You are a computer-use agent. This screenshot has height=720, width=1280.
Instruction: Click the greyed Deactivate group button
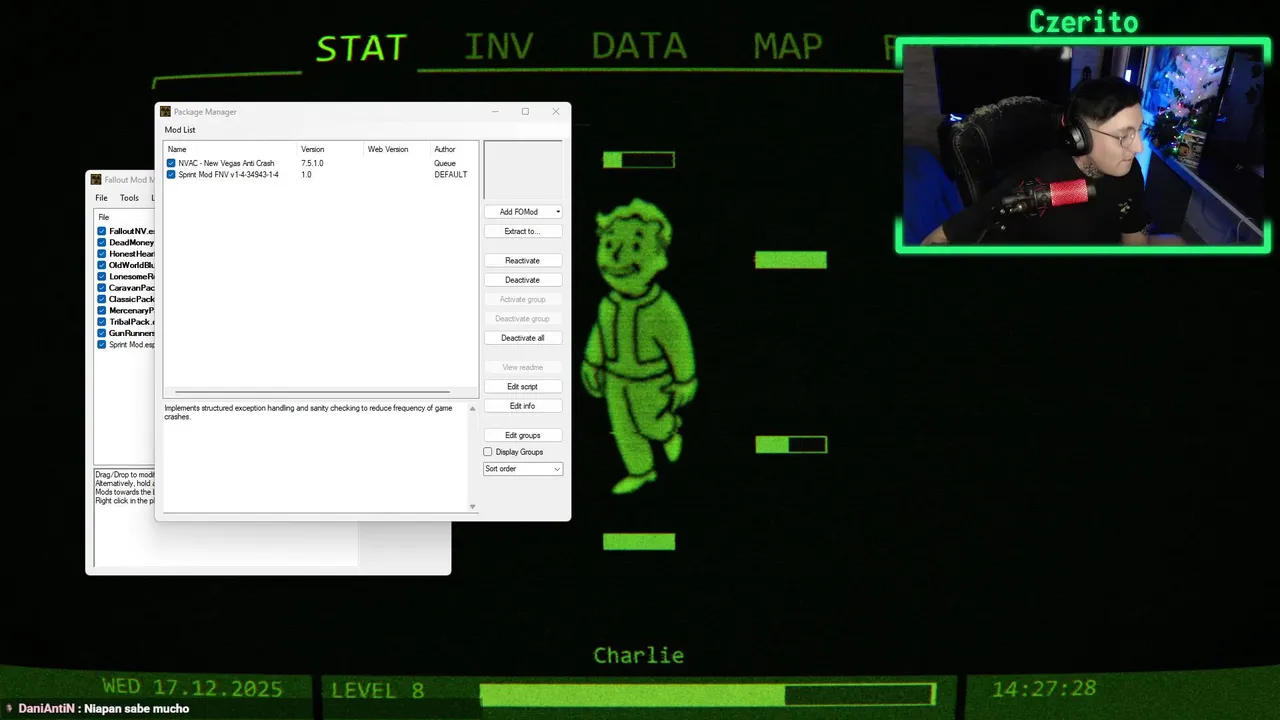522,319
